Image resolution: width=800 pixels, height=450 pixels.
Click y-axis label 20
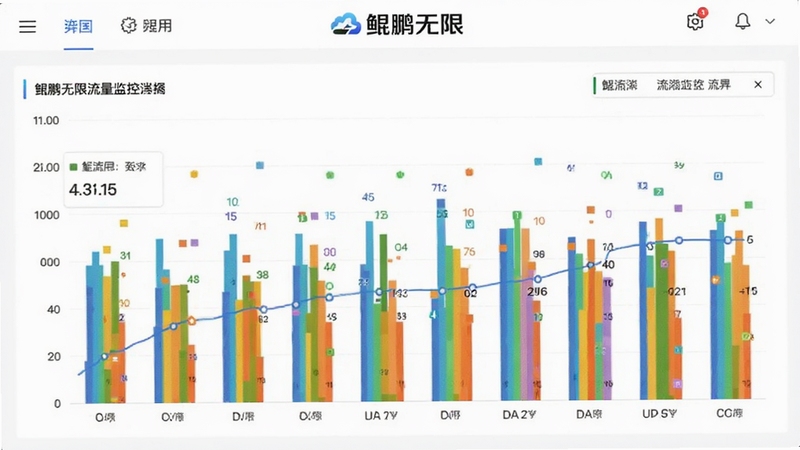click(x=54, y=357)
